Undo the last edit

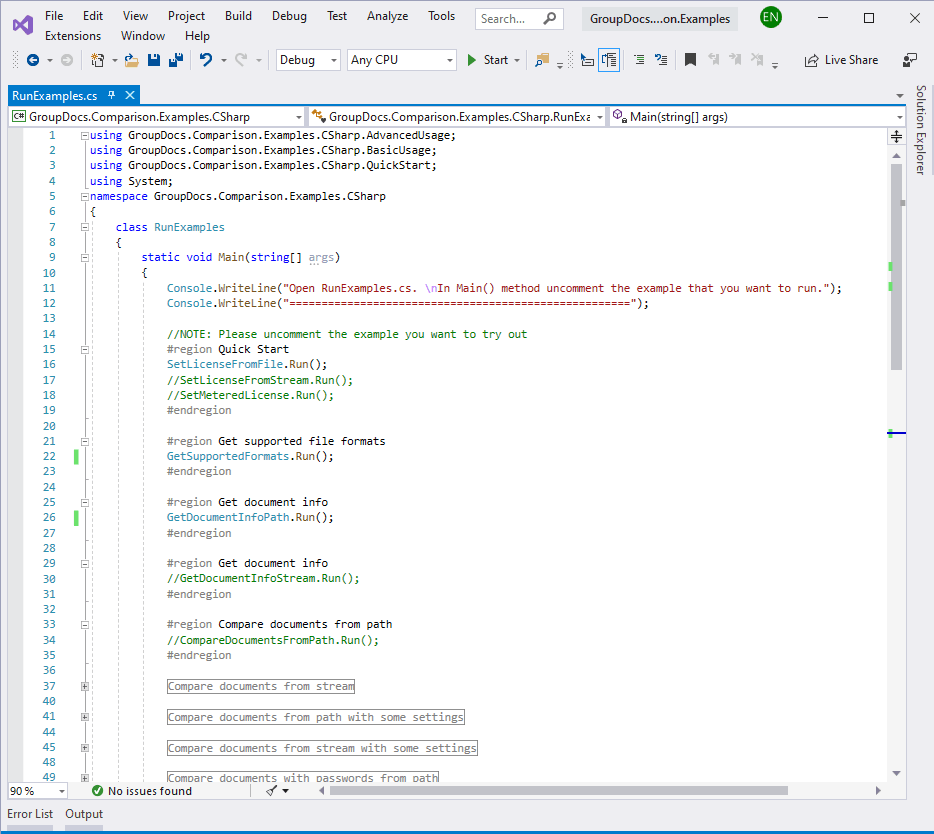(206, 60)
